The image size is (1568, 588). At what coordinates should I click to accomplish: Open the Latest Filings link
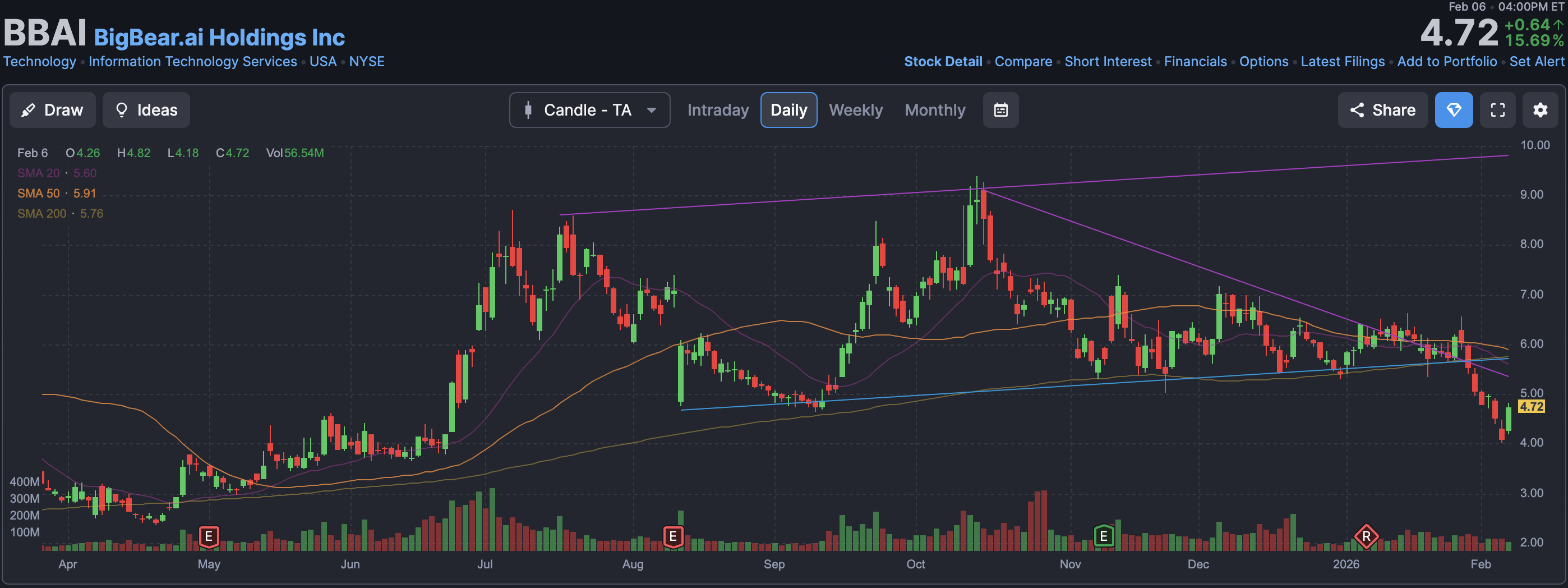click(x=1342, y=62)
